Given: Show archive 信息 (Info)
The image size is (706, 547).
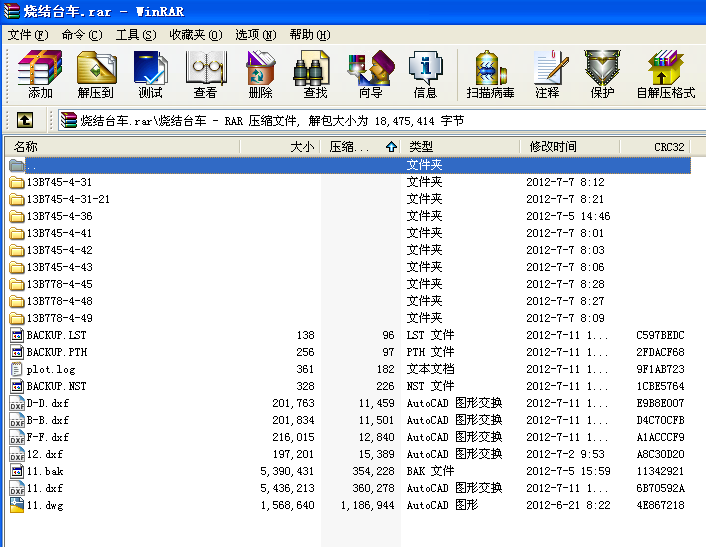Looking at the screenshot, I should pos(425,74).
